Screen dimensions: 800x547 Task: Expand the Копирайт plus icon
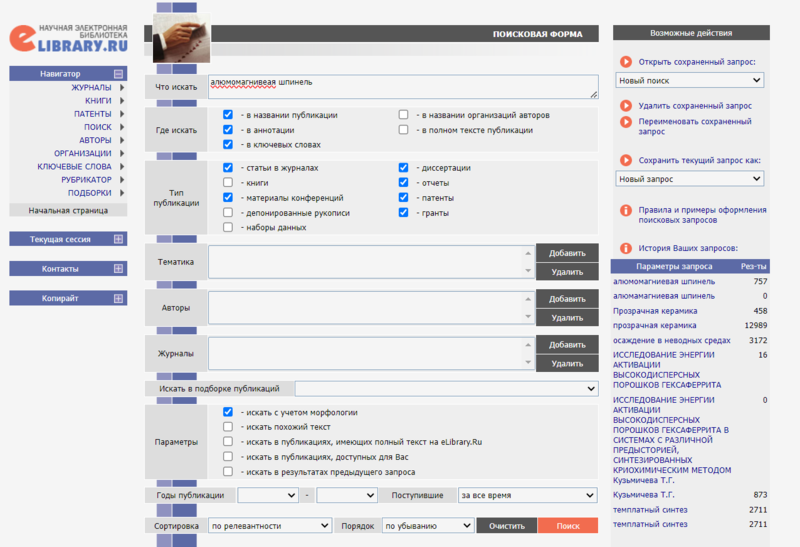click(x=118, y=298)
